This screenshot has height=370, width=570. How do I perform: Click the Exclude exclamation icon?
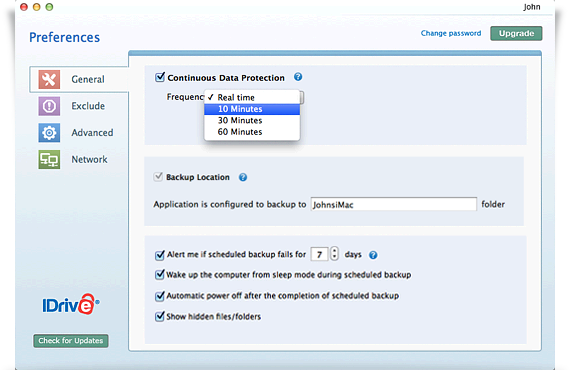tap(49, 106)
